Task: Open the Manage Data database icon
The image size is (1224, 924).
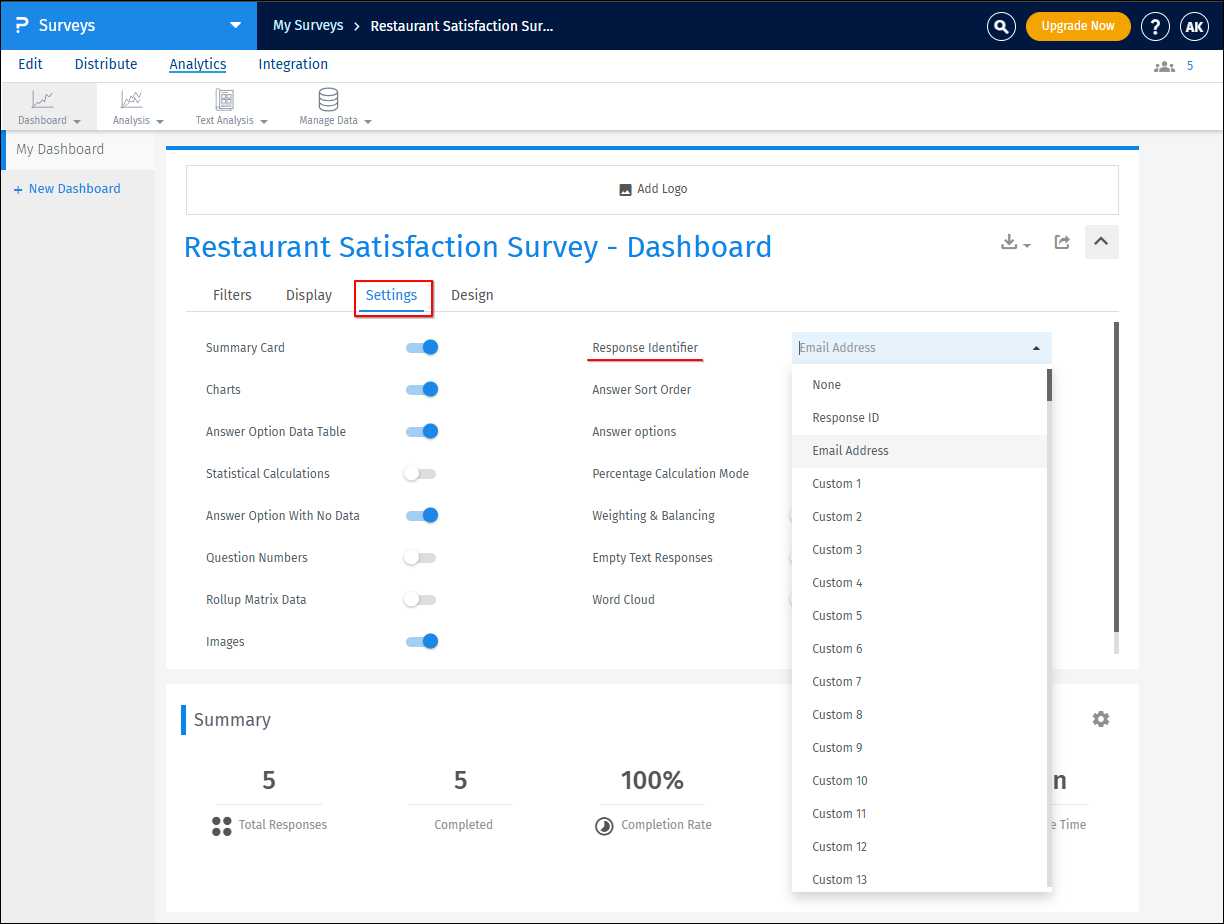Action: point(328,100)
